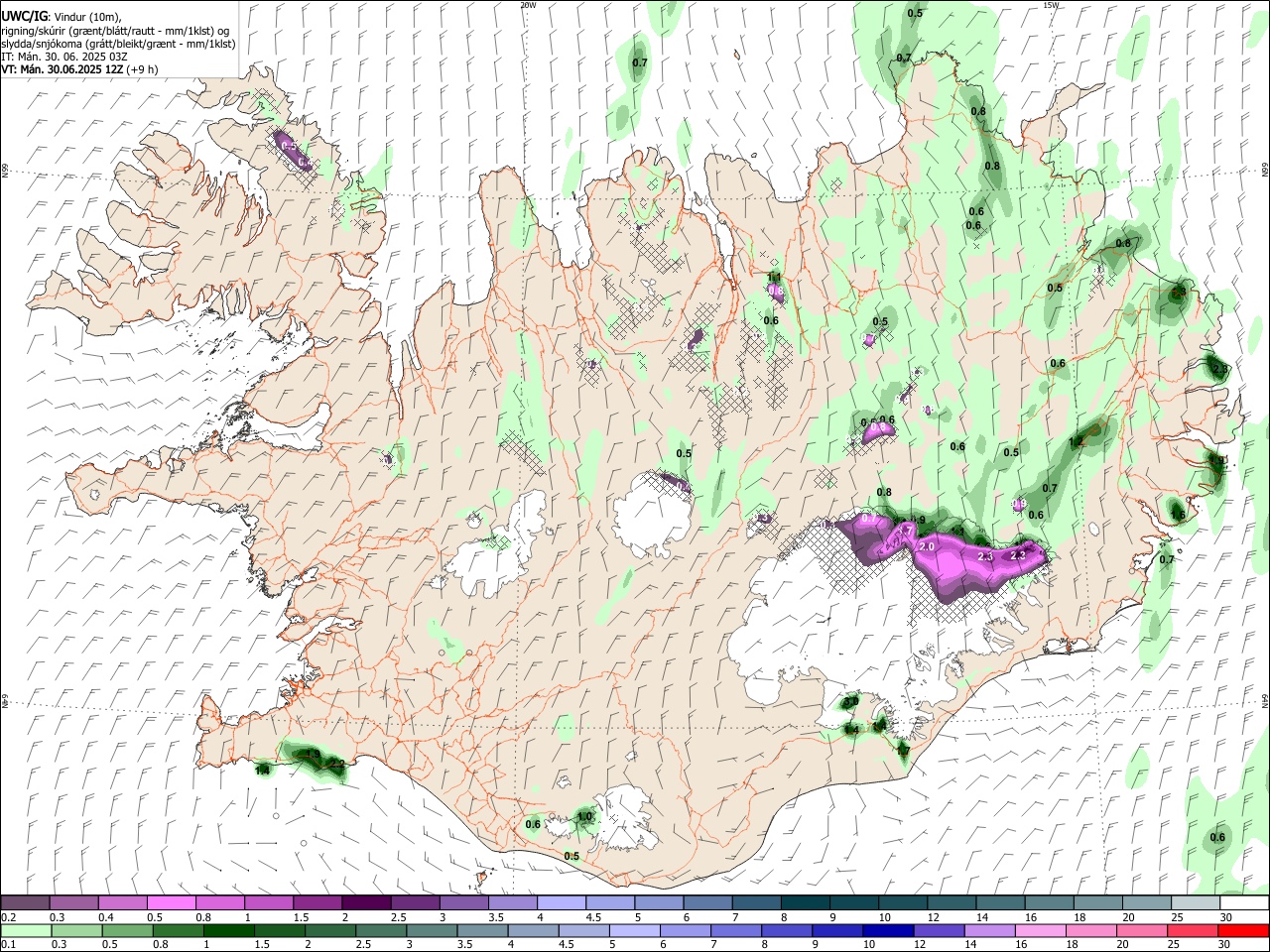
Task: Click the '2.2' value on the southwest peninsula coast
Action: [x=336, y=764]
